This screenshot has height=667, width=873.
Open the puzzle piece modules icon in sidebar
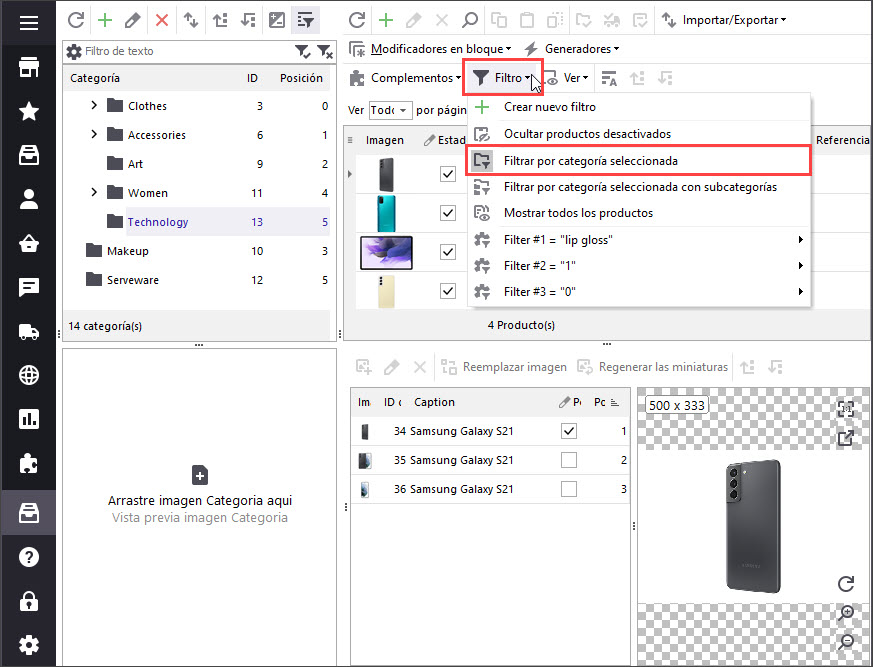pos(28,463)
